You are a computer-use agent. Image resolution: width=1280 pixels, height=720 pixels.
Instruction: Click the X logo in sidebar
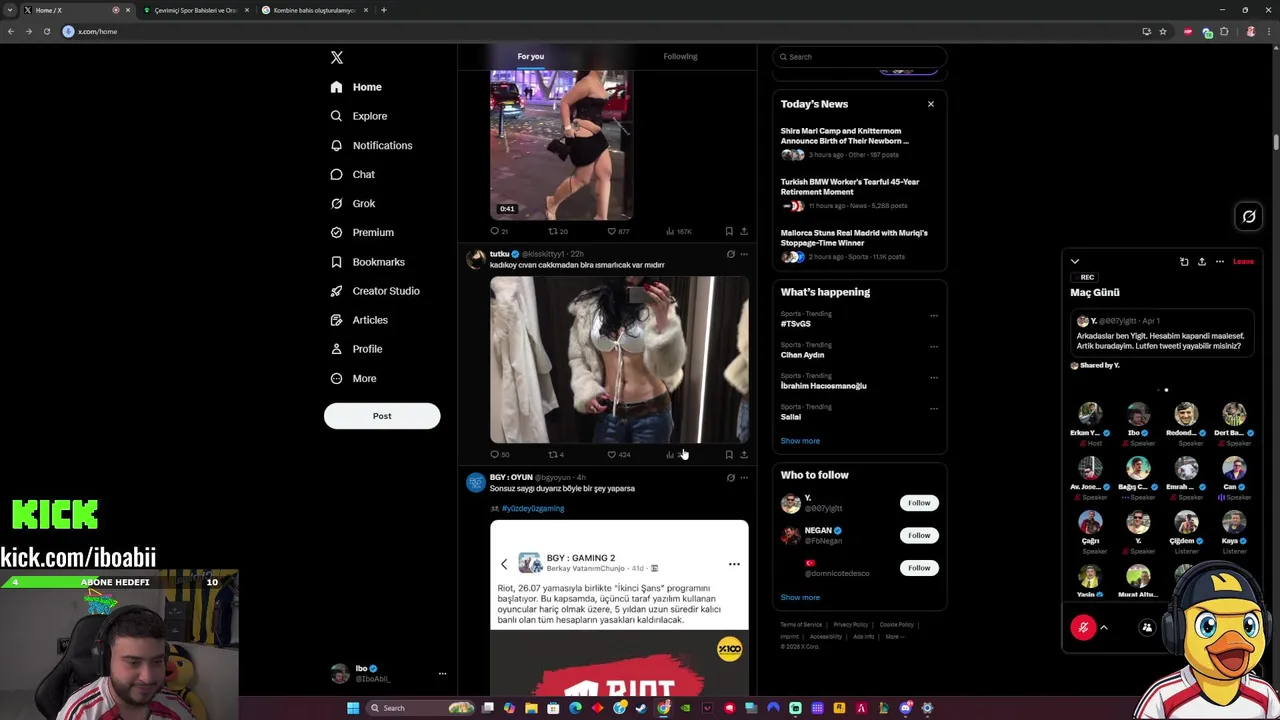pos(337,58)
